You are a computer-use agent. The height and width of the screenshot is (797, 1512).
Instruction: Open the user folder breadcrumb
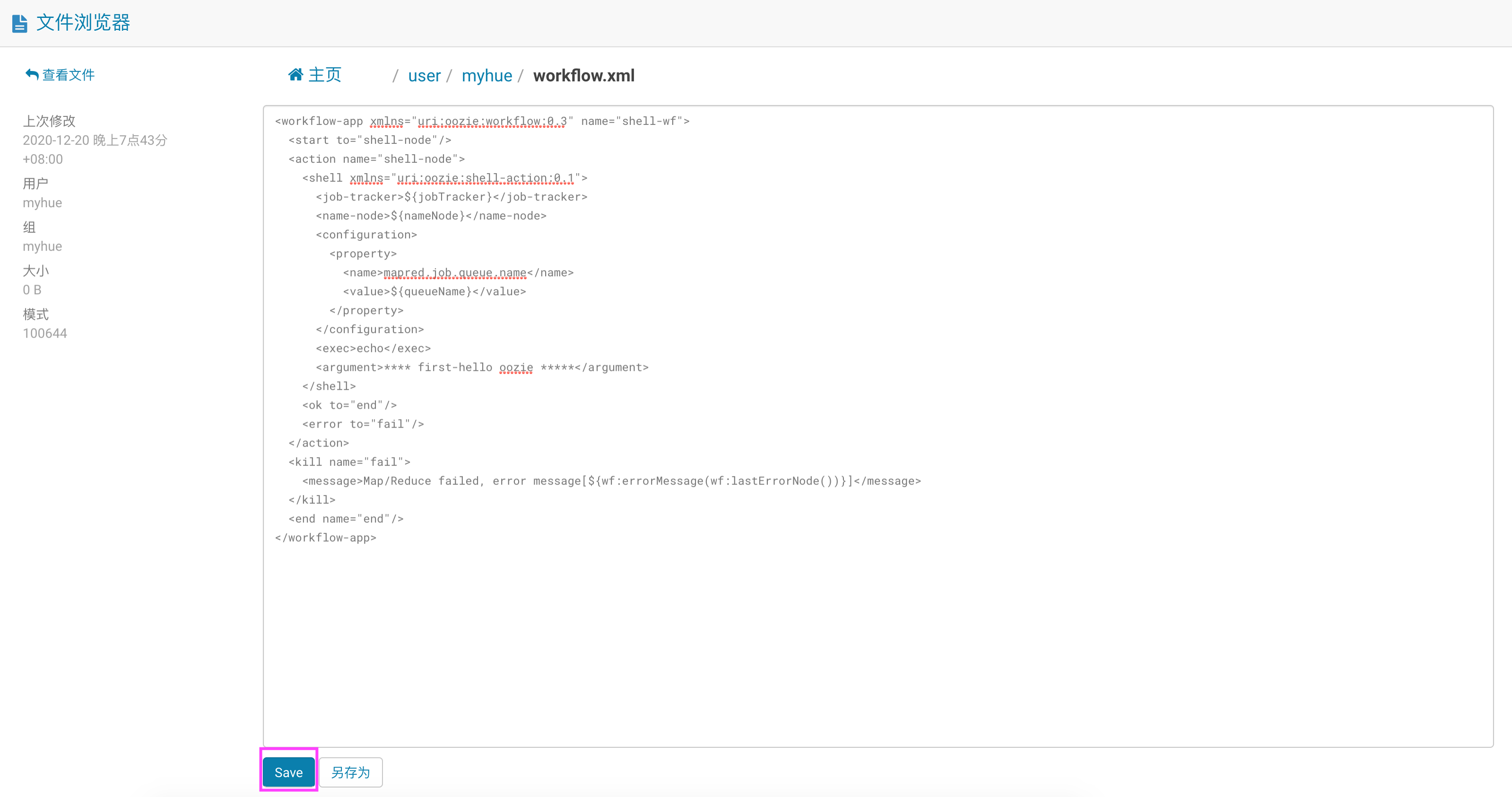[424, 76]
